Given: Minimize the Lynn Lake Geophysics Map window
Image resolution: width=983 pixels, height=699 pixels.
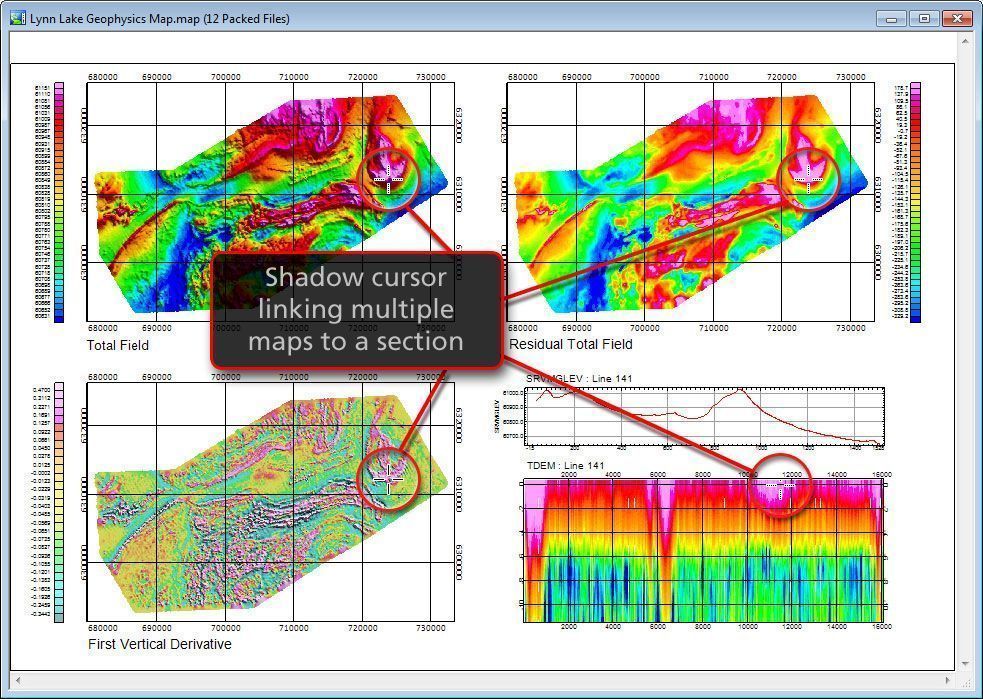Looking at the screenshot, I should pos(891,18).
